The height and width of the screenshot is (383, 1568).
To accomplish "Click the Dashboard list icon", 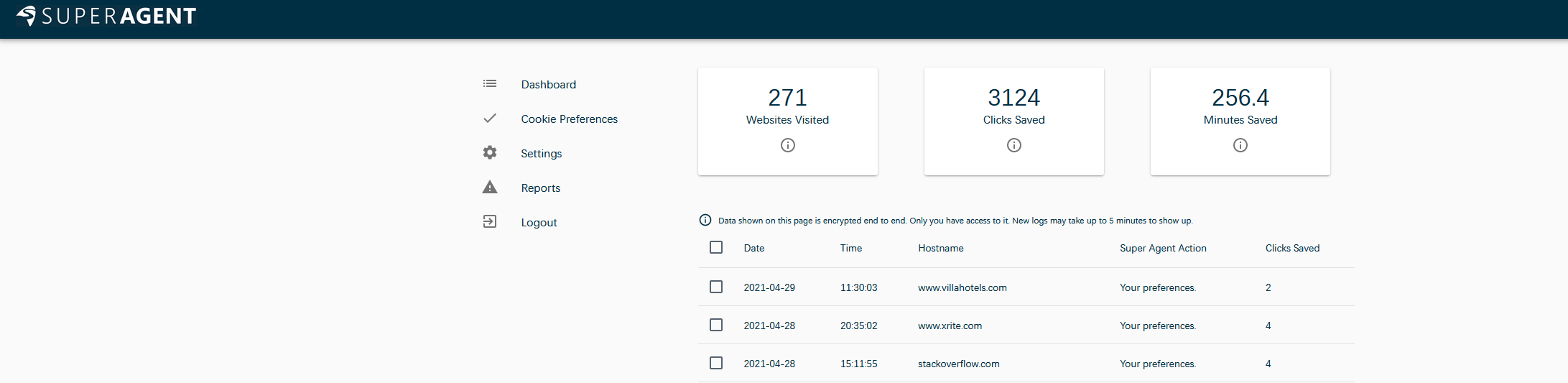I will click(x=490, y=84).
